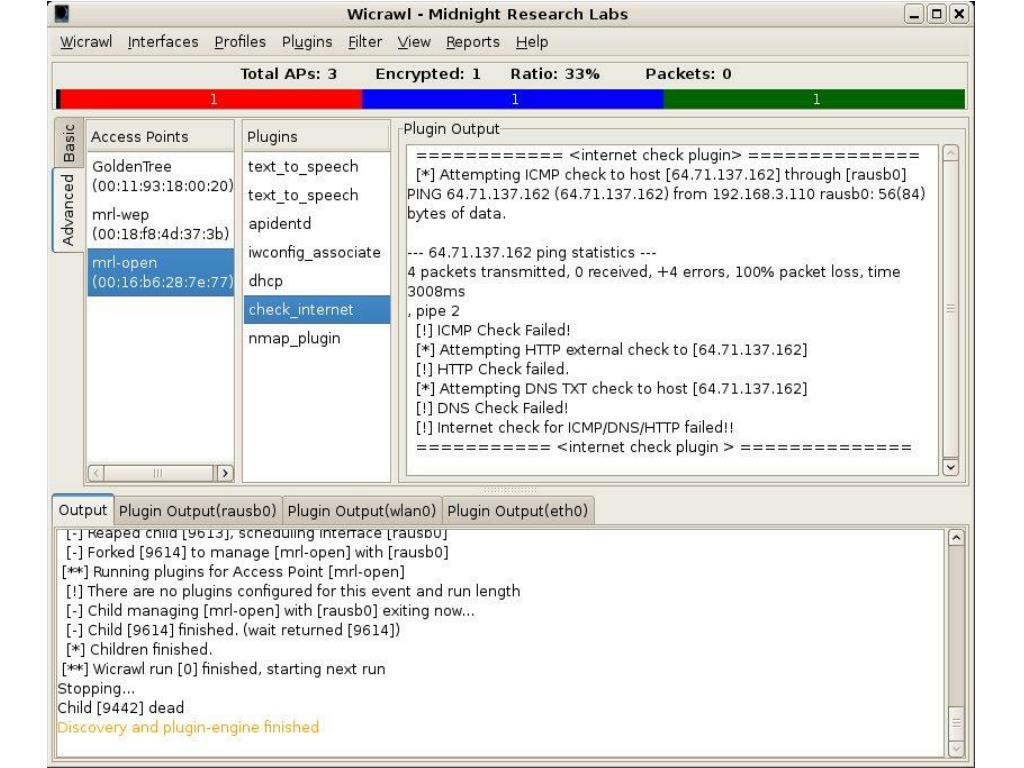Select the second text_to_speech plugin
Image resolution: width=1024 pixels, height=768 pixels.
(317, 195)
